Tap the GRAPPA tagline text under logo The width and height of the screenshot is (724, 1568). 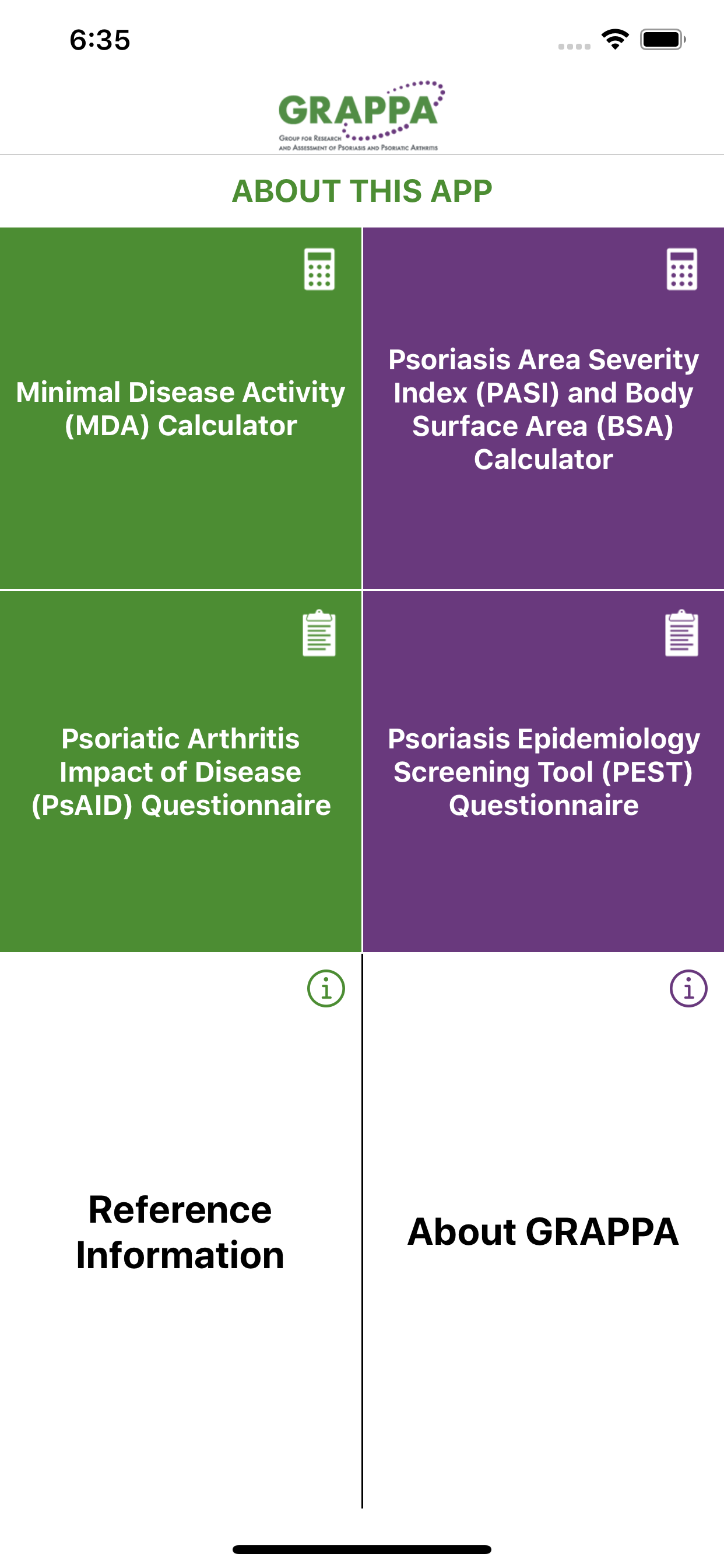pyautogui.click(x=358, y=143)
